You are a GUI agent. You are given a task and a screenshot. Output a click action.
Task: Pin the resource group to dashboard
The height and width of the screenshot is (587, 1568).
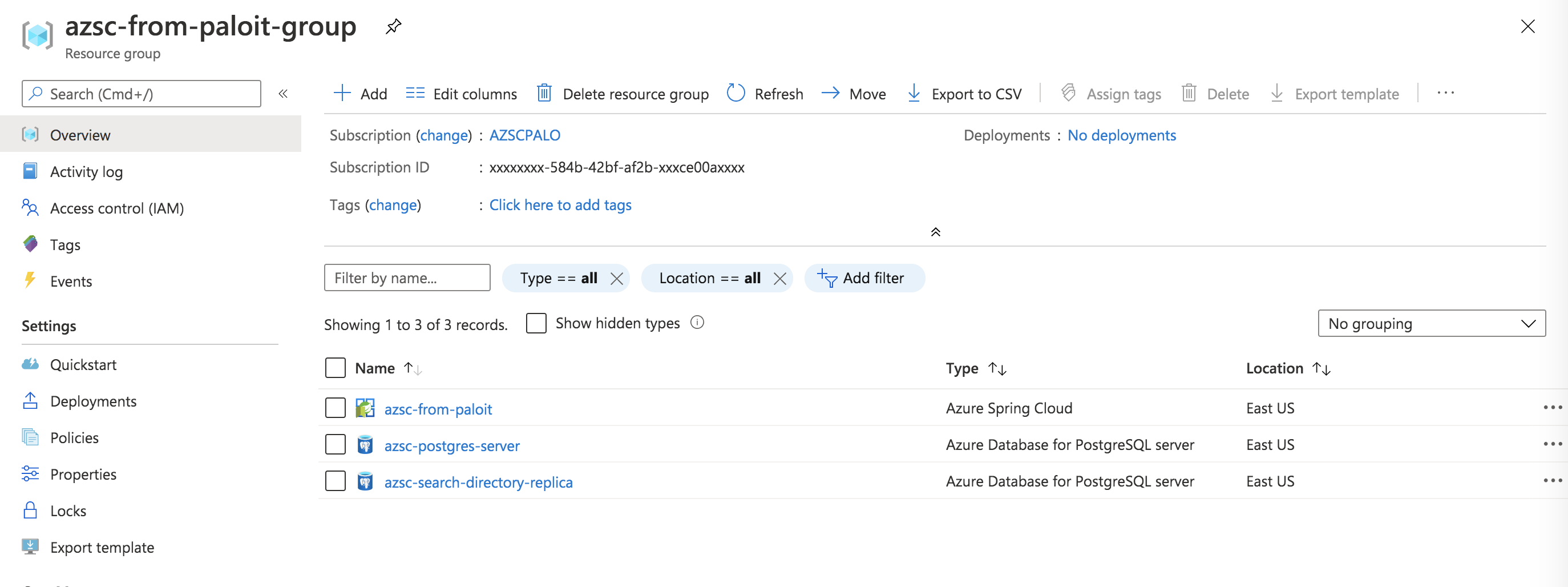tap(393, 26)
